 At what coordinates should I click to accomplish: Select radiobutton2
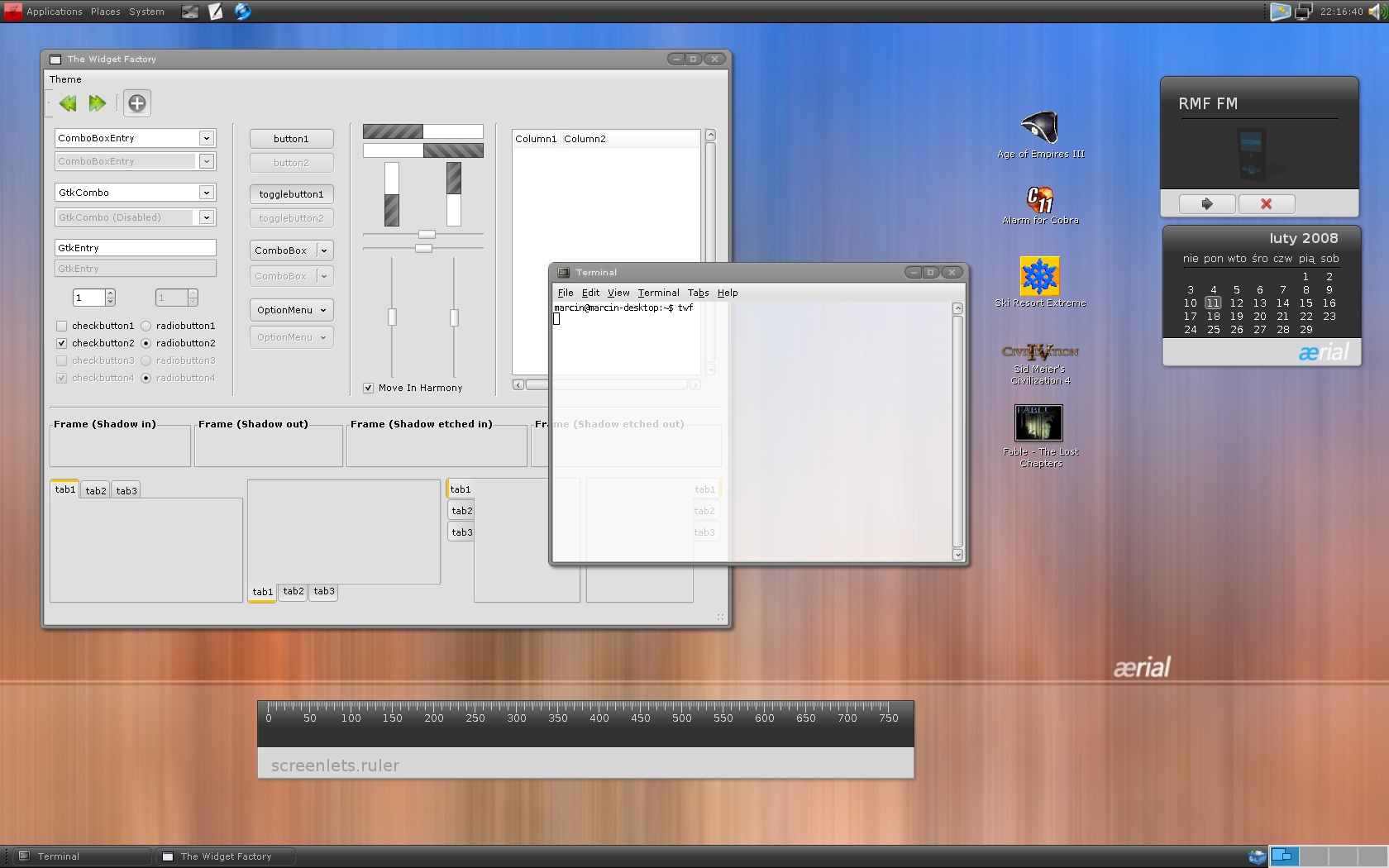146,343
